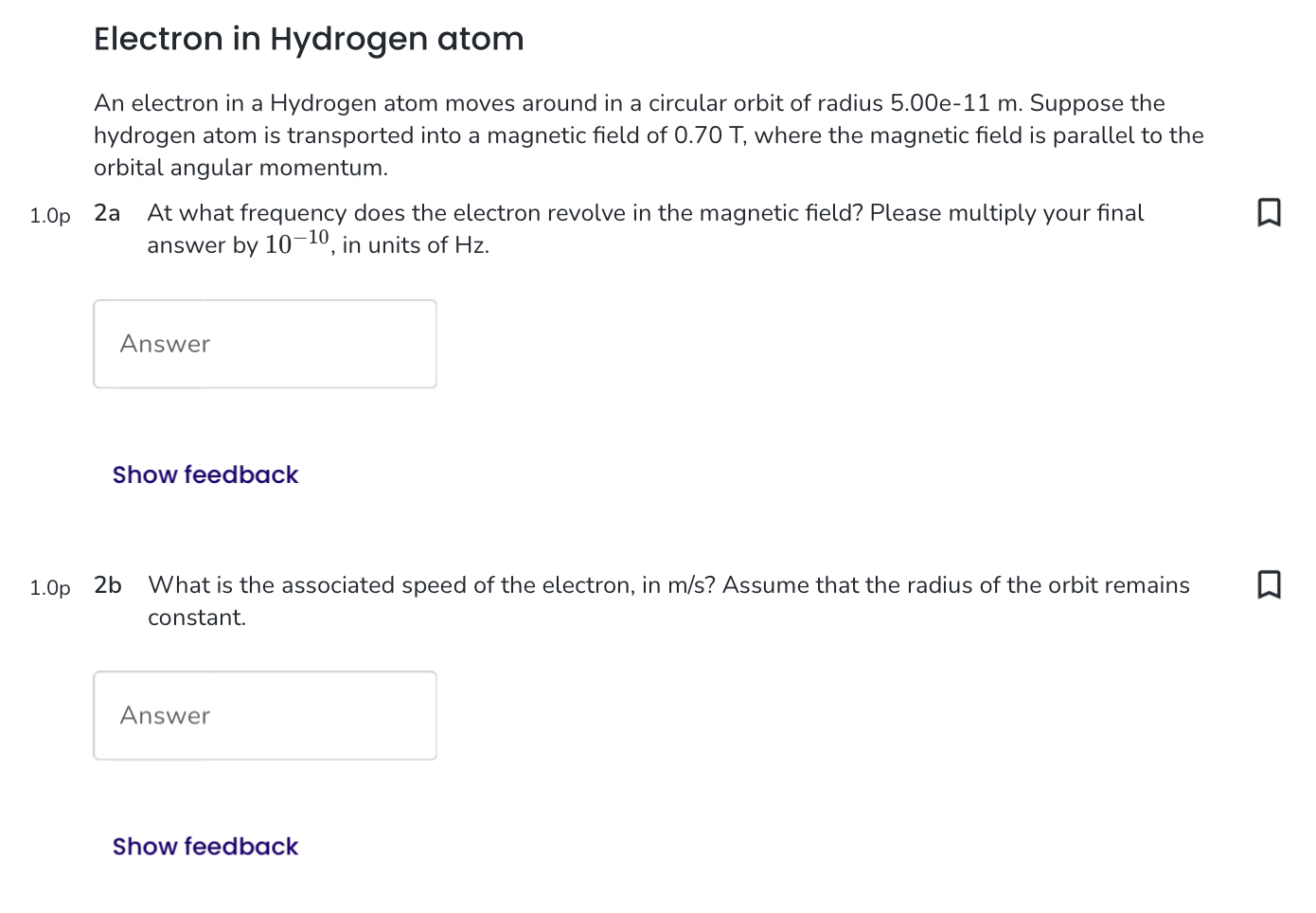Select the question label 2a

coord(106,212)
